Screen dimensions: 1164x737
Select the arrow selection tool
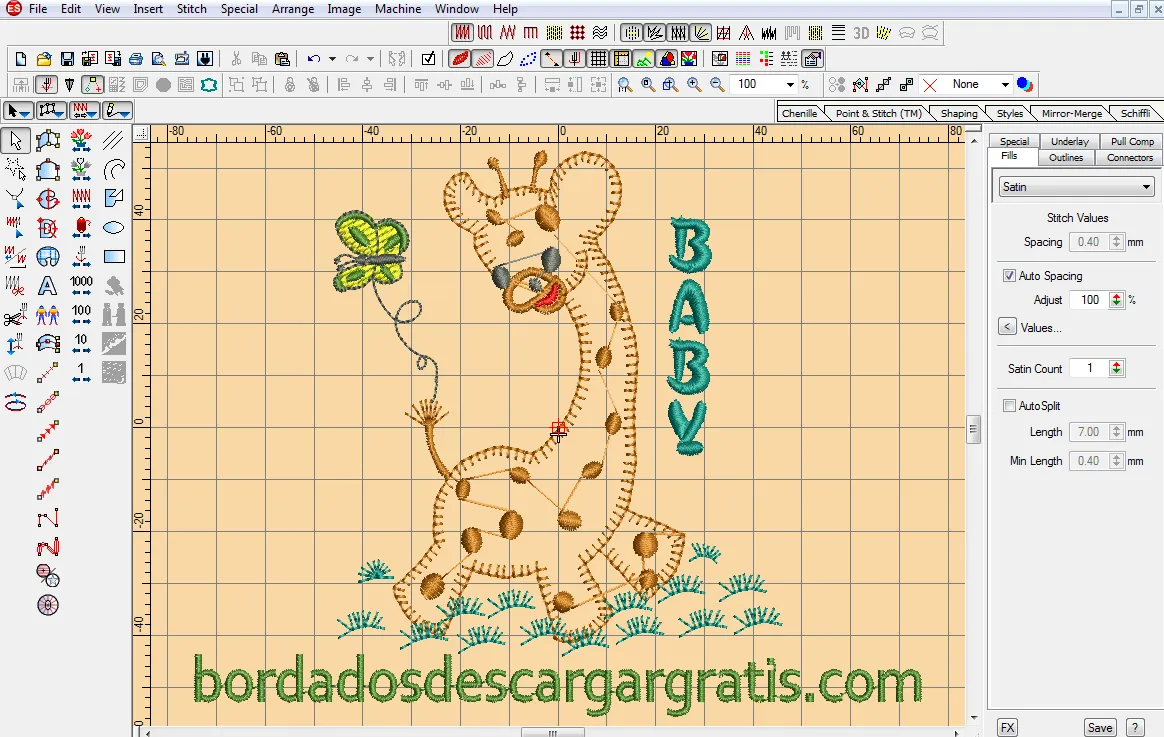(x=16, y=141)
